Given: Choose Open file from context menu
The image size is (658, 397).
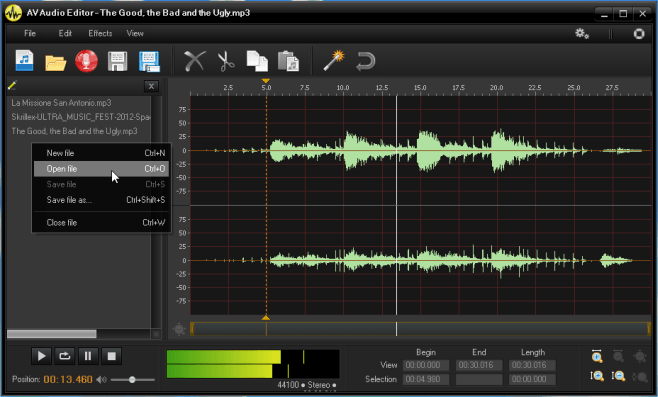Looking at the screenshot, I should coord(101,169).
